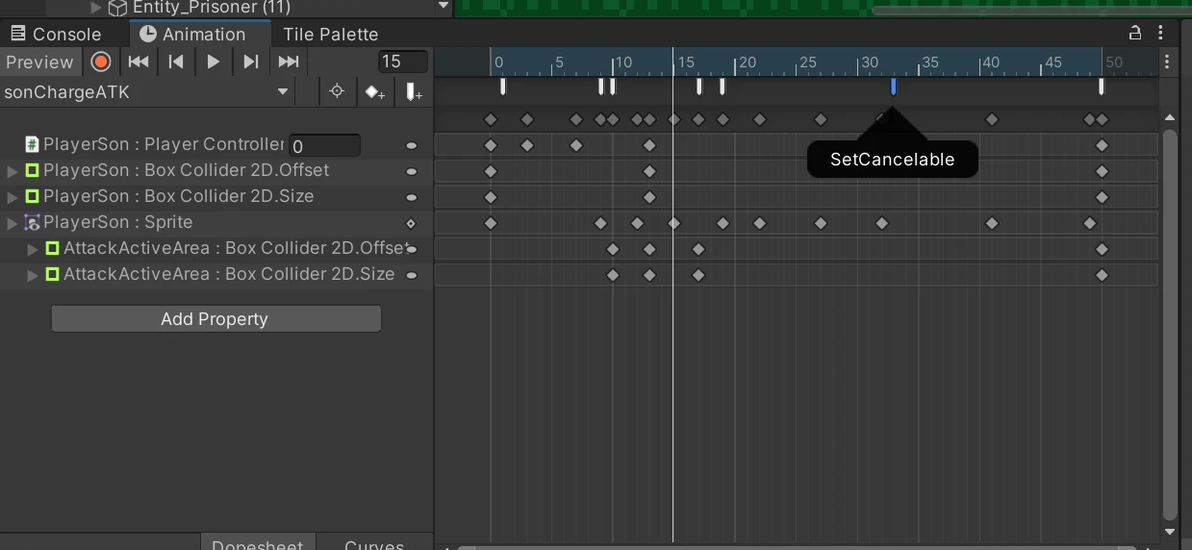Click the Player Controller value field

click(324, 146)
